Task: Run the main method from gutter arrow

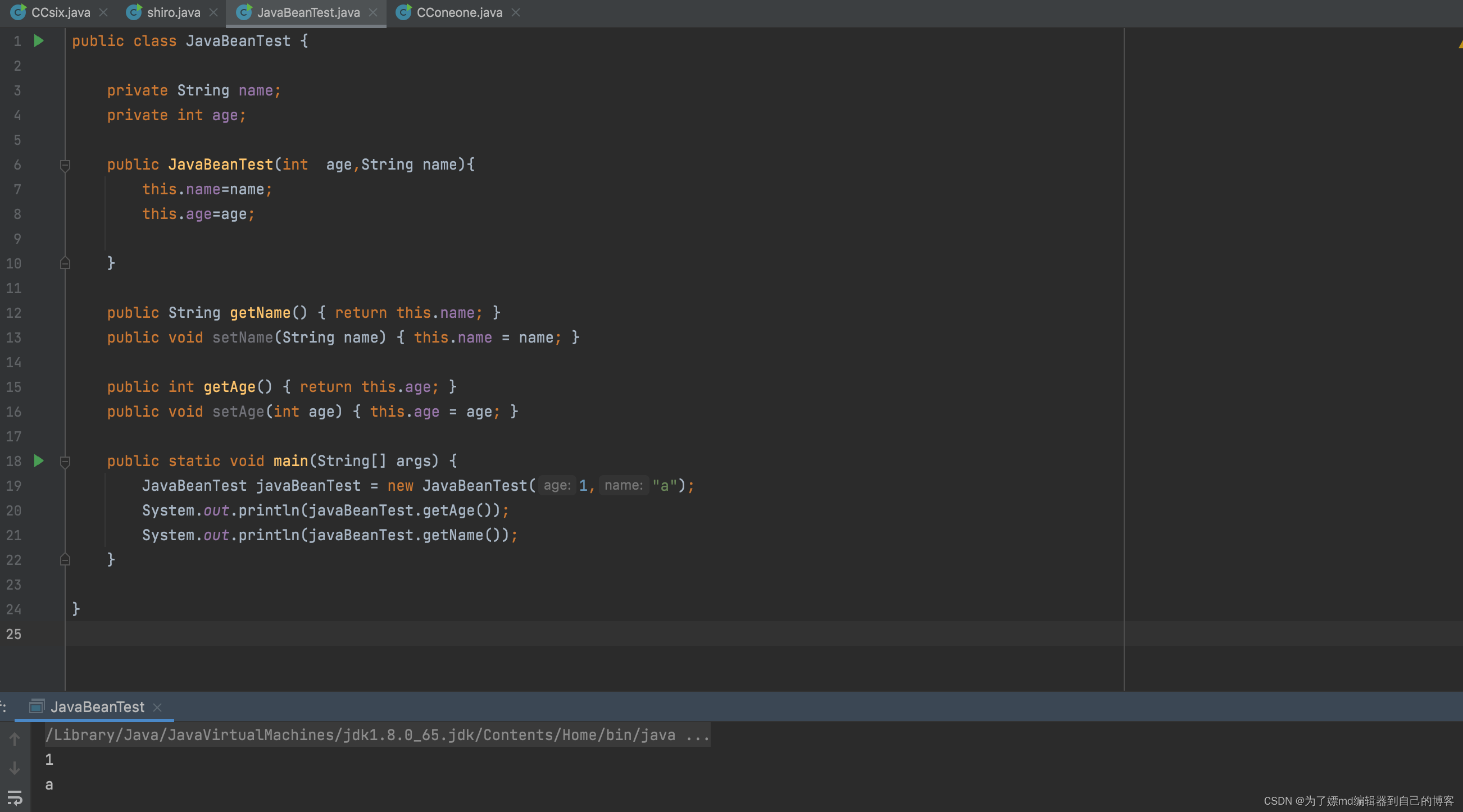Action: [39, 460]
